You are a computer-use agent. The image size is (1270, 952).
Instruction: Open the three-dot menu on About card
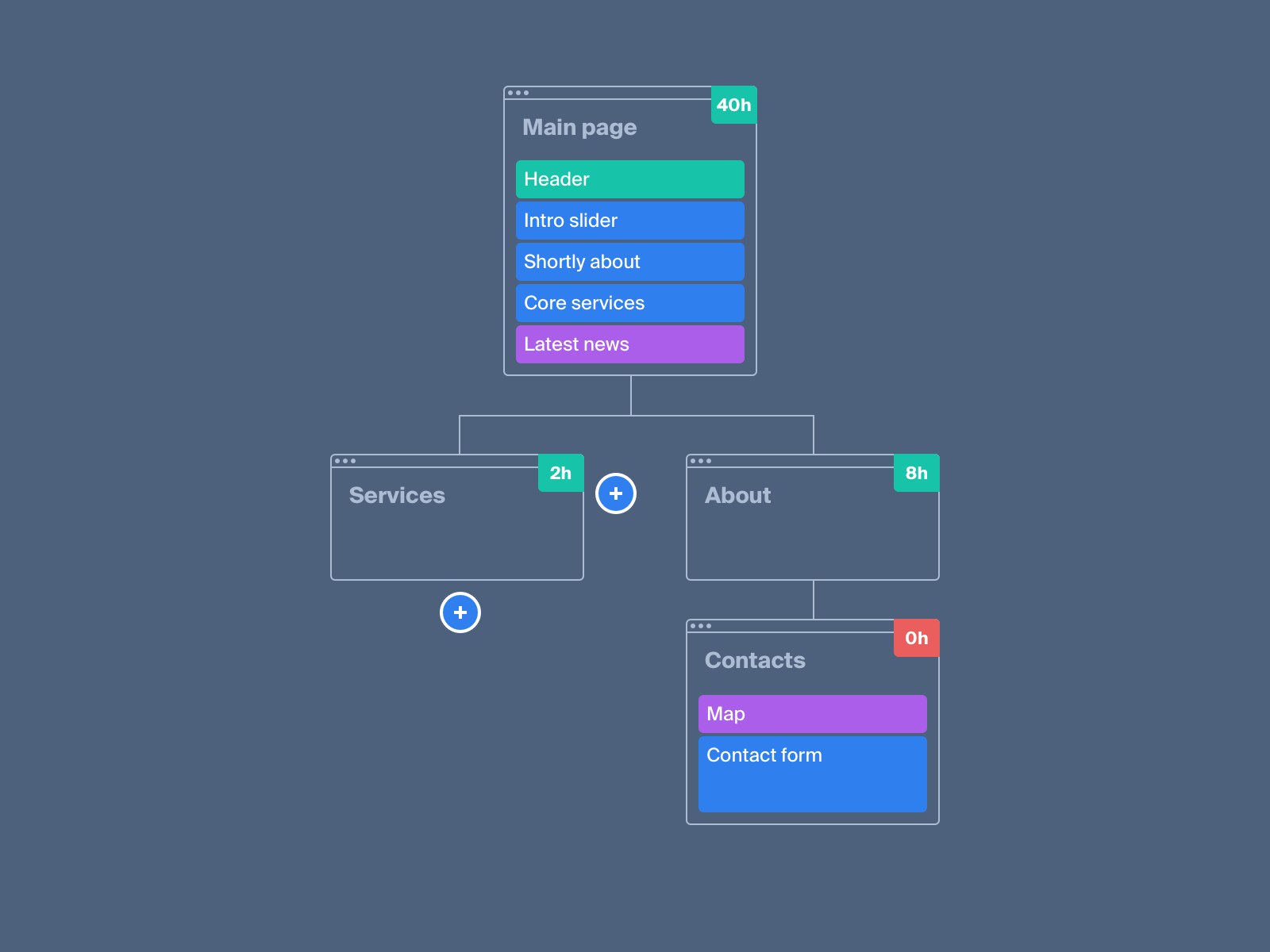pyautogui.click(x=701, y=461)
